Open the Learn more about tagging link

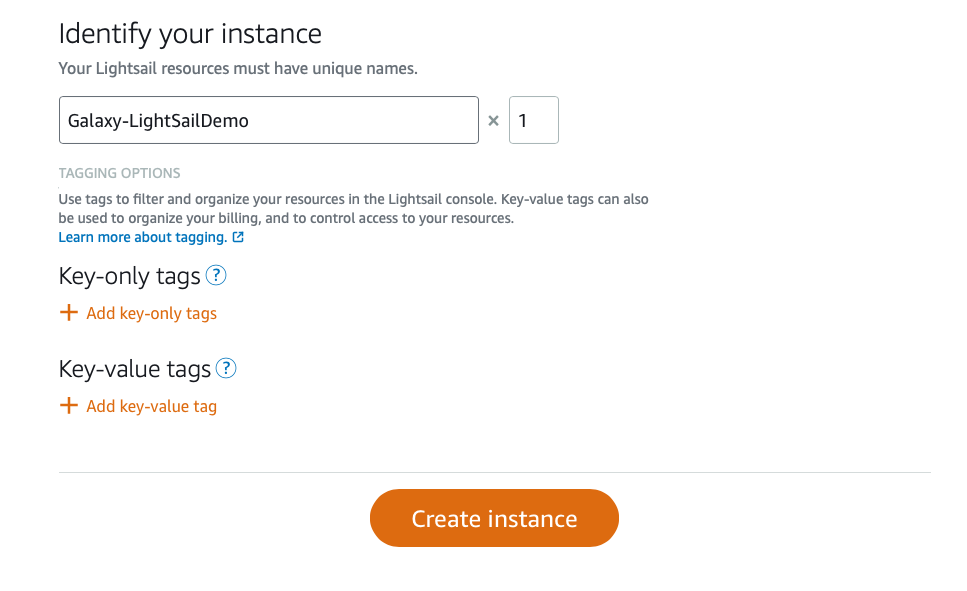143,237
